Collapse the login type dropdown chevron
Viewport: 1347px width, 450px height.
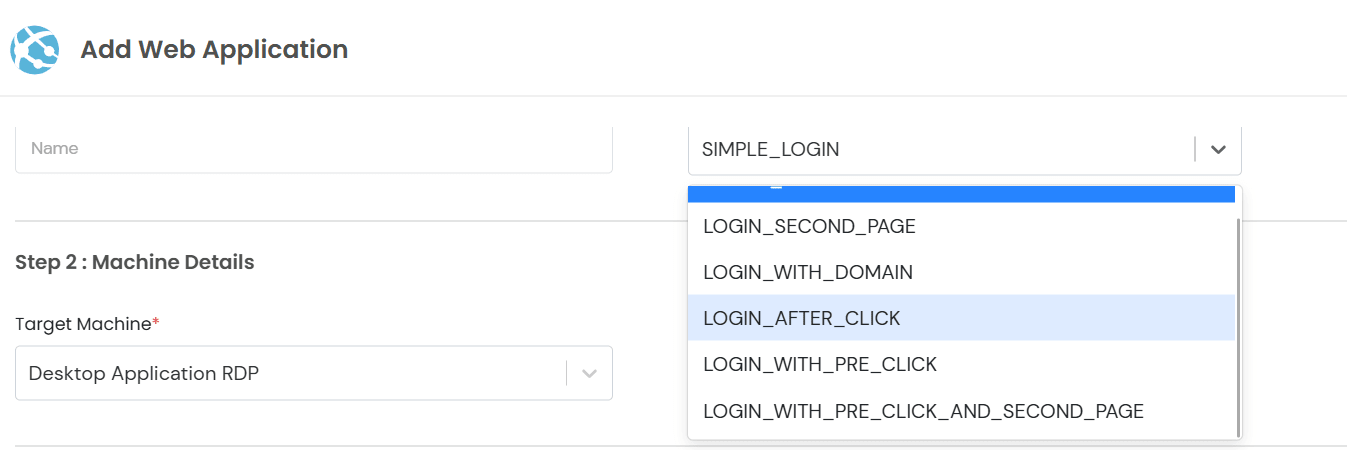point(1218,150)
